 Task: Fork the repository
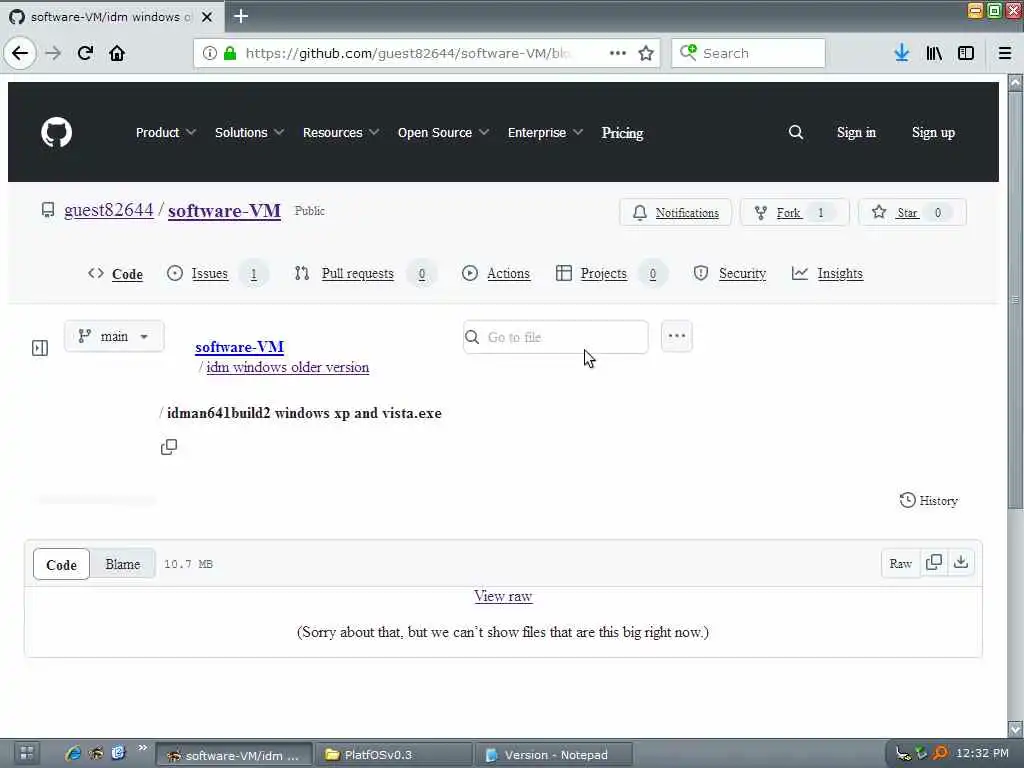[794, 212]
